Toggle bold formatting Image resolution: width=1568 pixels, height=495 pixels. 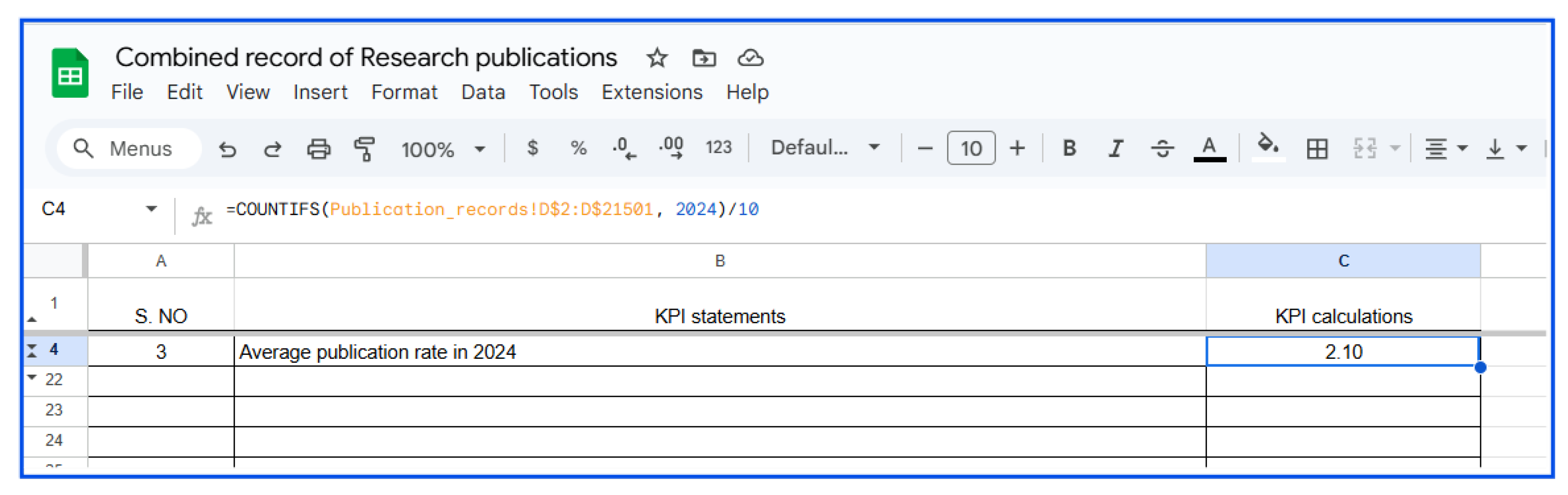1069,149
